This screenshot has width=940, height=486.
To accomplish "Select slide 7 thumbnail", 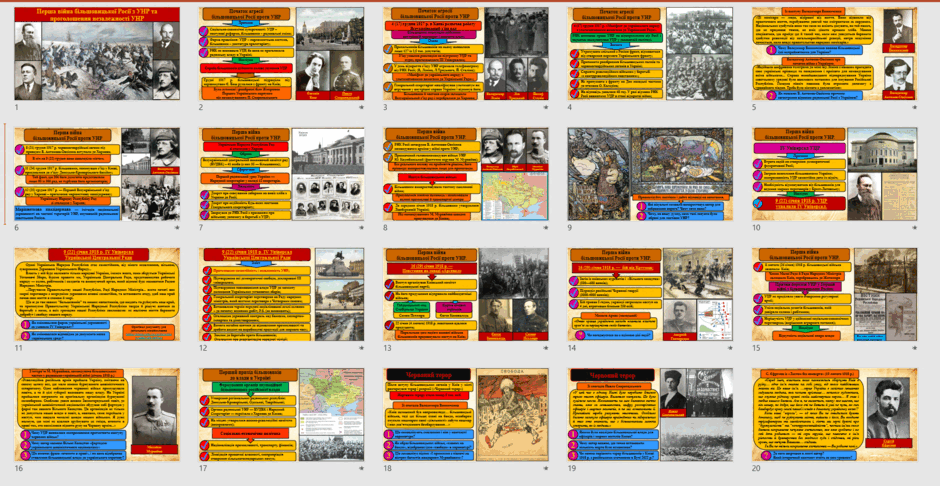I will pyautogui.click(x=281, y=174).
